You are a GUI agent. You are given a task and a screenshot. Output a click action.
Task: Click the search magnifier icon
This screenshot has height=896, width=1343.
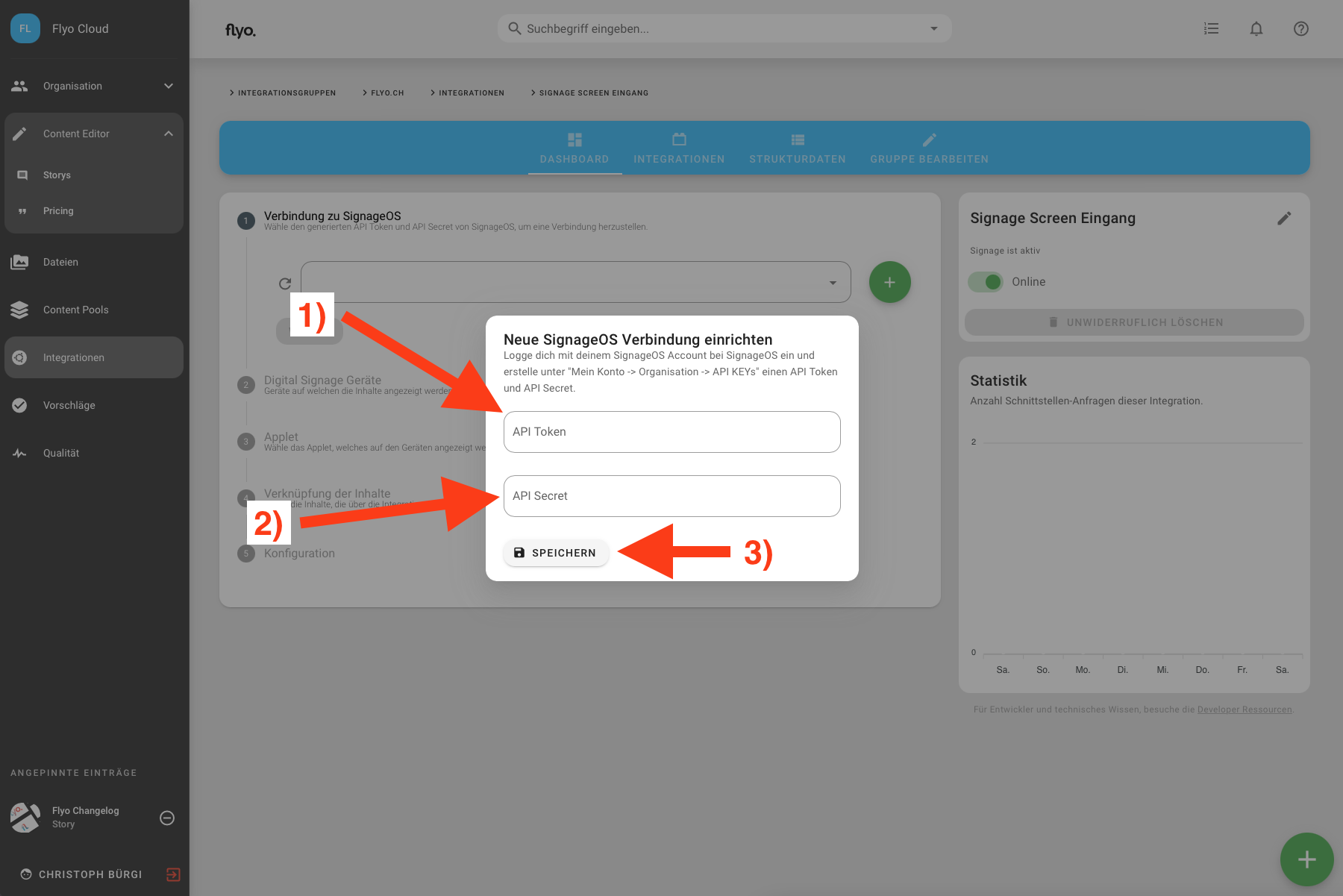[514, 28]
